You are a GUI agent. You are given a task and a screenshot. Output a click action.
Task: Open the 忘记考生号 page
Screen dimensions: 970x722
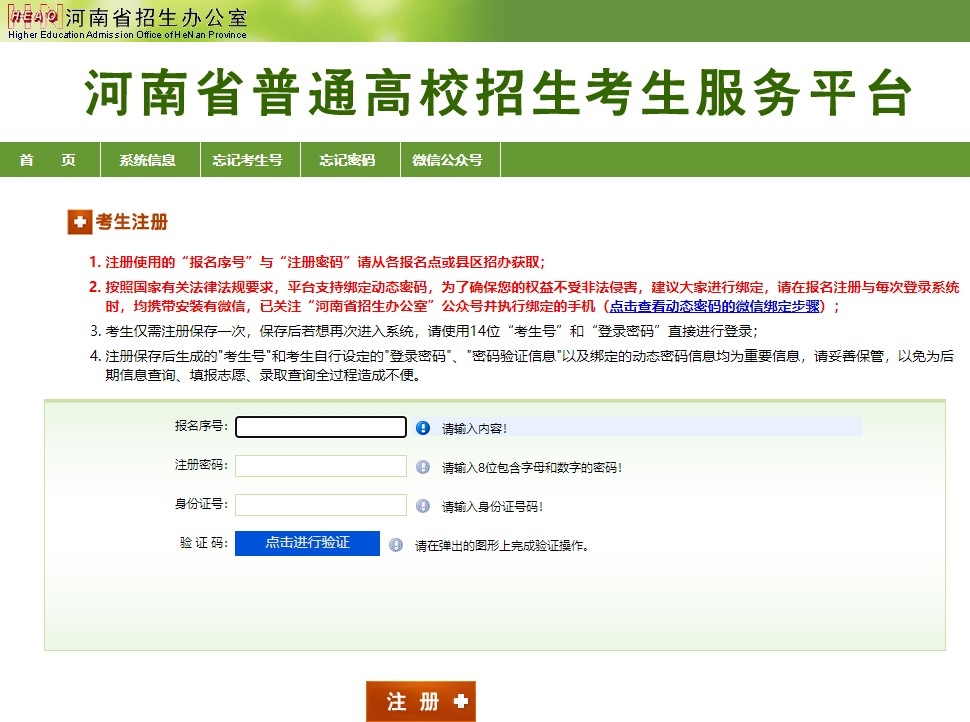point(248,160)
